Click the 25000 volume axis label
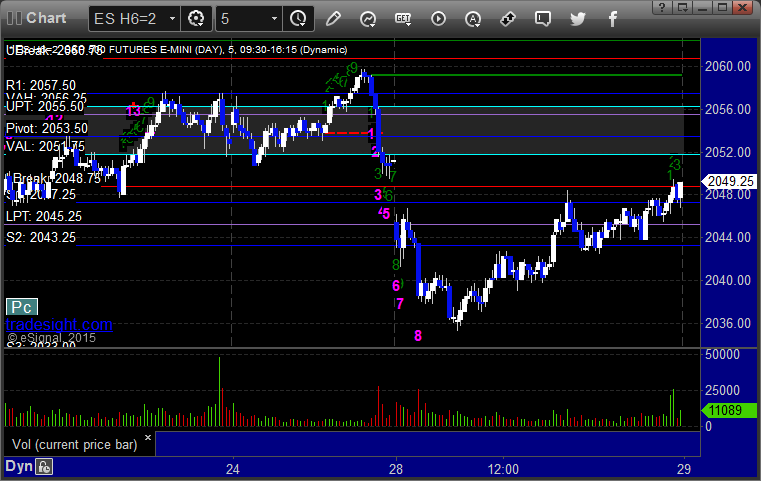Image resolution: width=761 pixels, height=481 pixels. (722, 390)
